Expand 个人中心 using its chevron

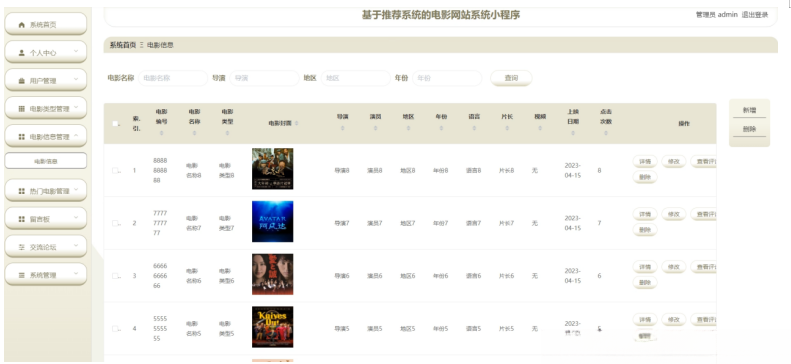click(x=76, y=51)
